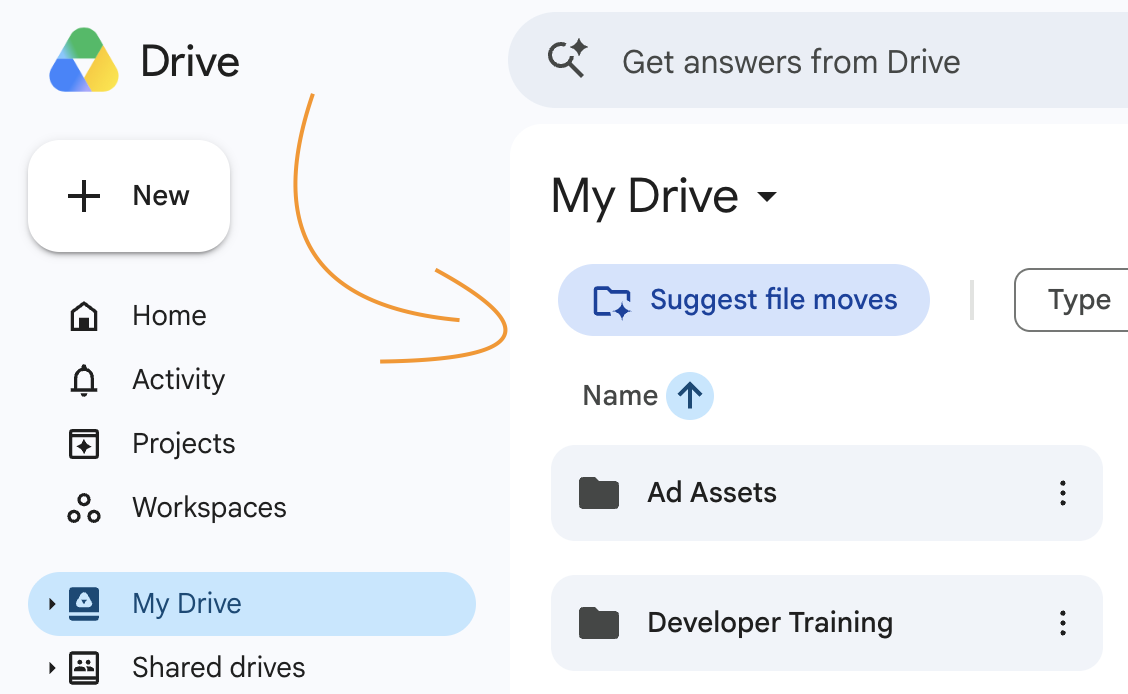Create a new item with the New button
The image size is (1128, 694).
coord(129,196)
